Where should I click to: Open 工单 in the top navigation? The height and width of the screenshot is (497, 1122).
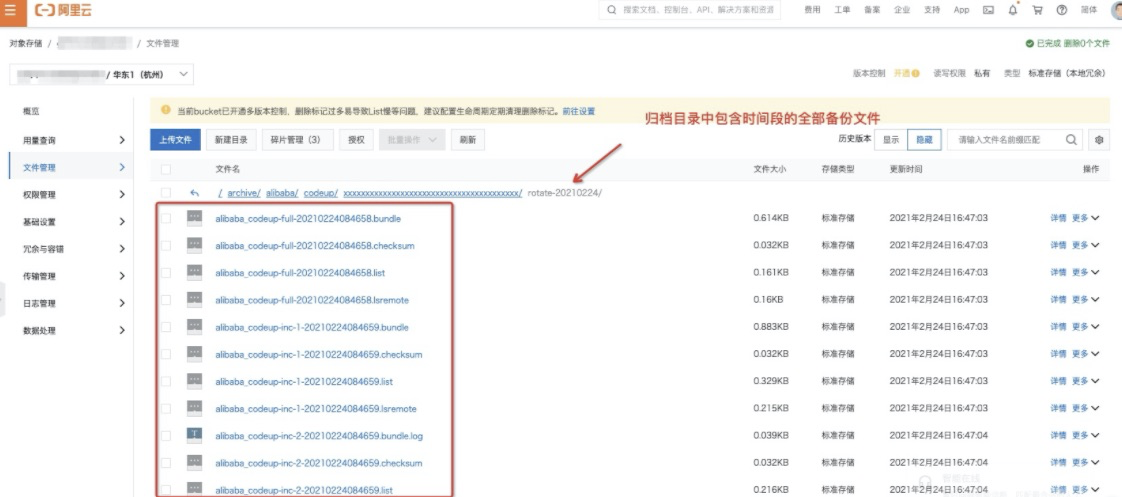click(x=842, y=10)
